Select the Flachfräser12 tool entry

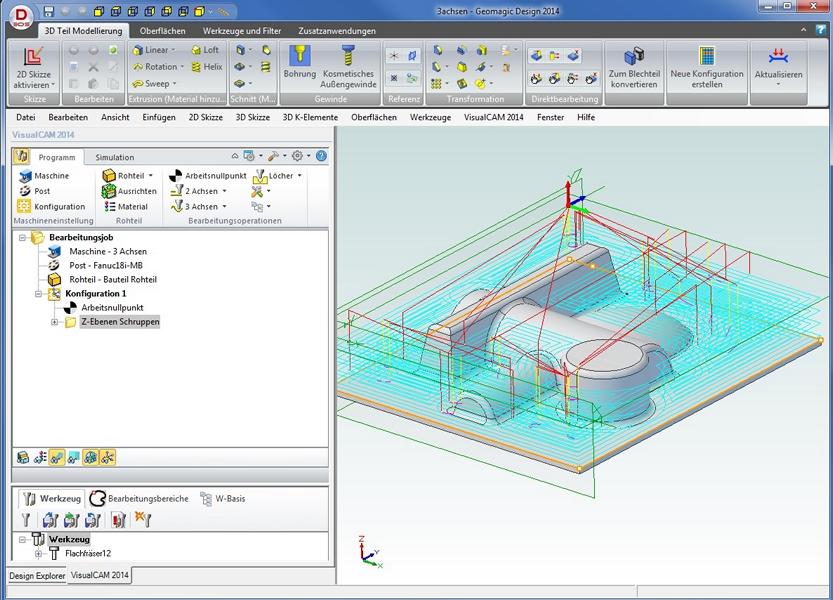click(x=88, y=554)
